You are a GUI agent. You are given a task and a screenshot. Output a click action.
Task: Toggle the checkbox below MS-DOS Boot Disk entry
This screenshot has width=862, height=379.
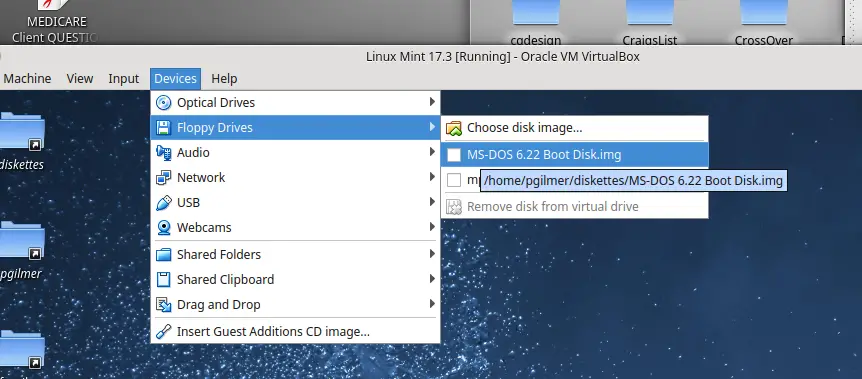pos(454,180)
